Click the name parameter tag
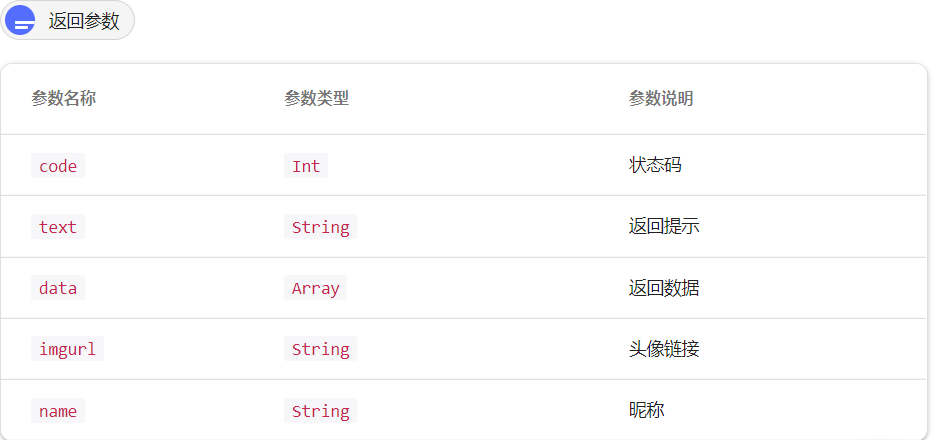Viewport: 936px width, 440px height. pyautogui.click(x=58, y=411)
